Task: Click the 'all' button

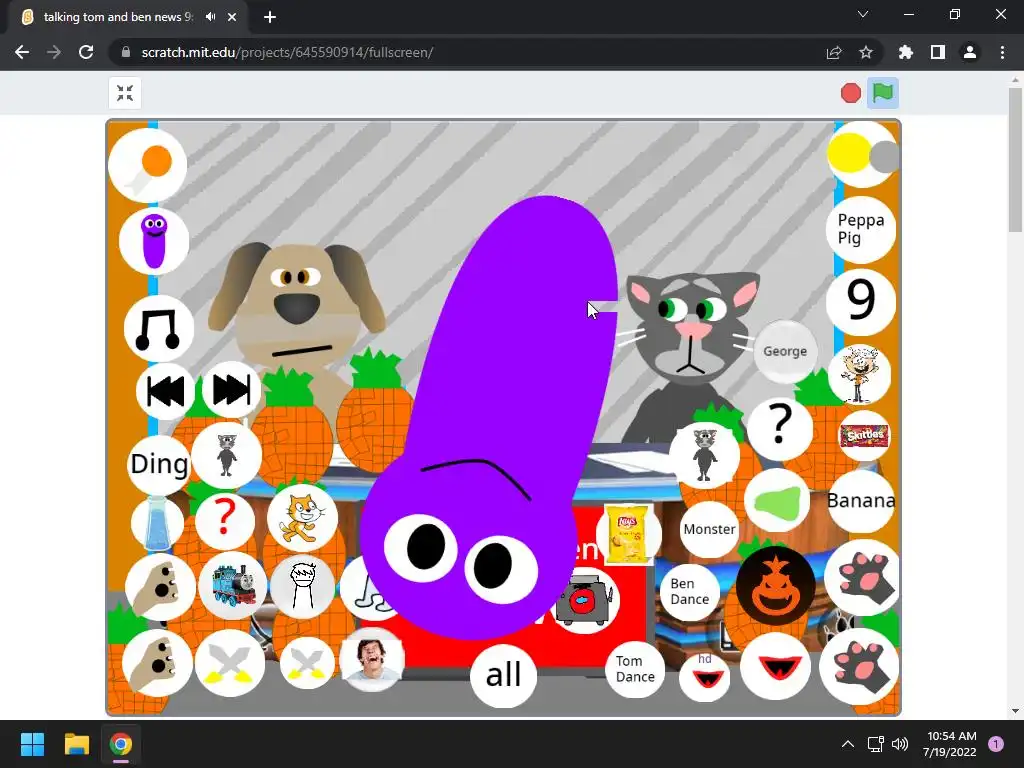Action: 504,676
